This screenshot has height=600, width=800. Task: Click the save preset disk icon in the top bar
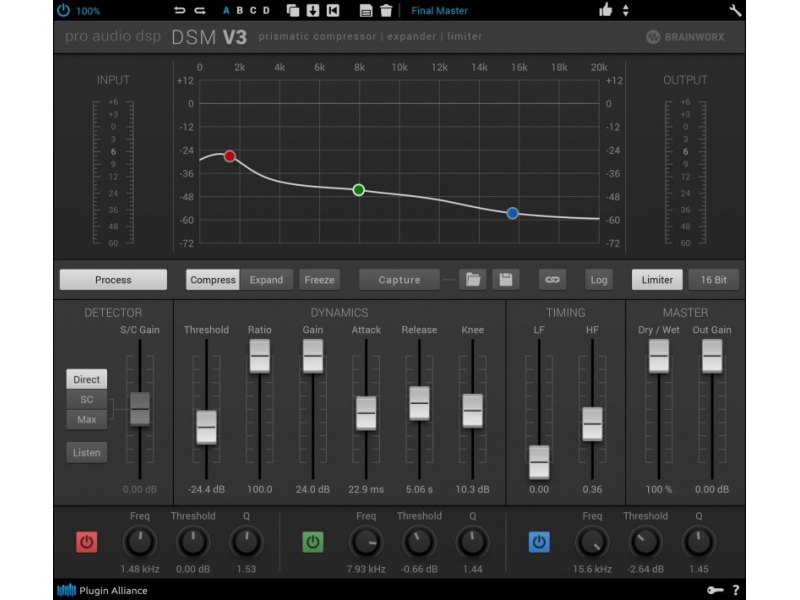click(366, 11)
